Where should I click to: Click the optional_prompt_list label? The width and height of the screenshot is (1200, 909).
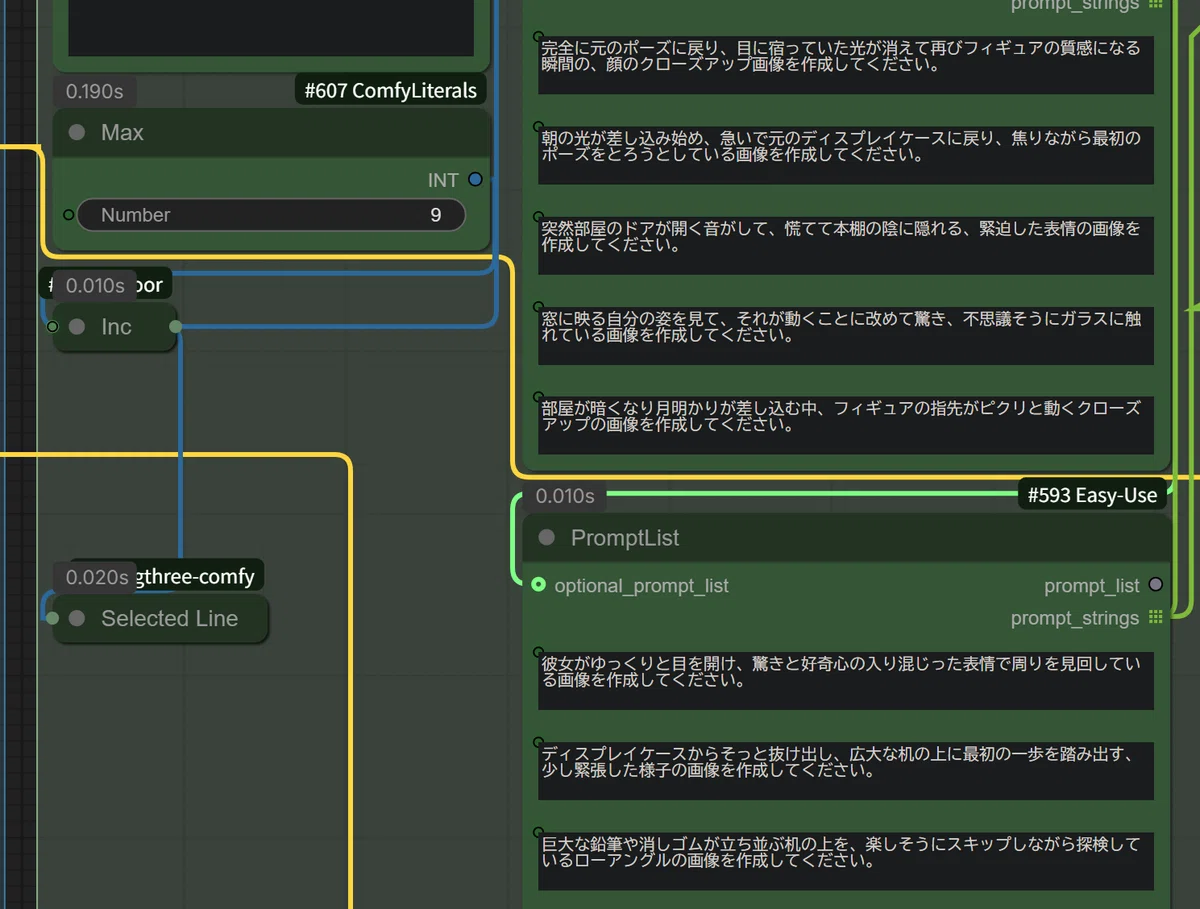(x=641, y=586)
